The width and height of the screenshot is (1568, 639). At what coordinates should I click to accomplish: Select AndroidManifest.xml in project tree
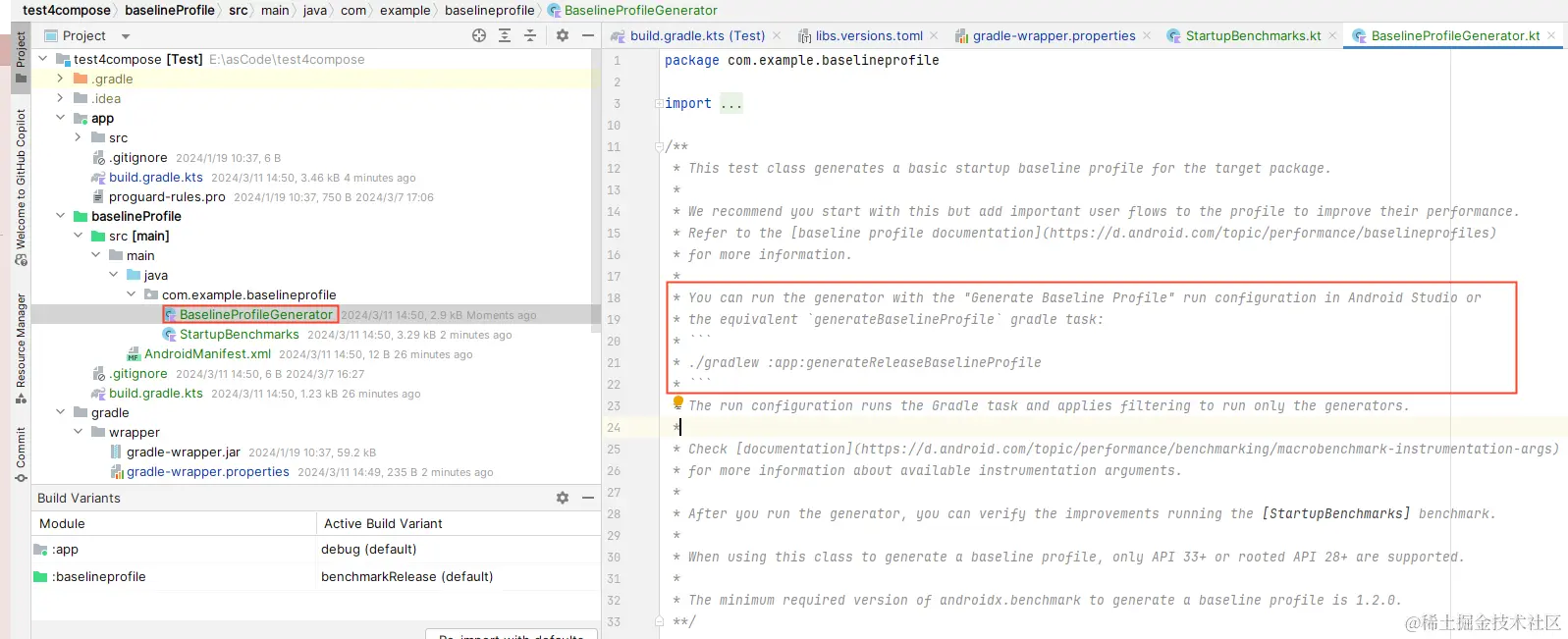click(x=207, y=353)
